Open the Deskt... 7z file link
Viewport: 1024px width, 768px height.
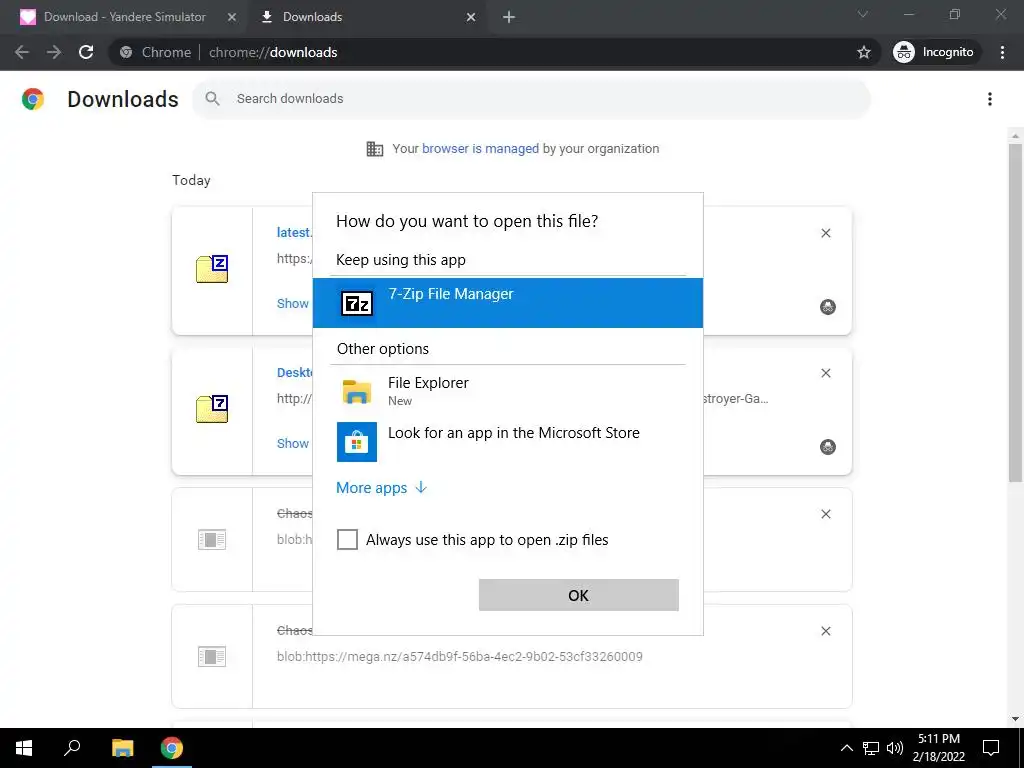point(294,372)
